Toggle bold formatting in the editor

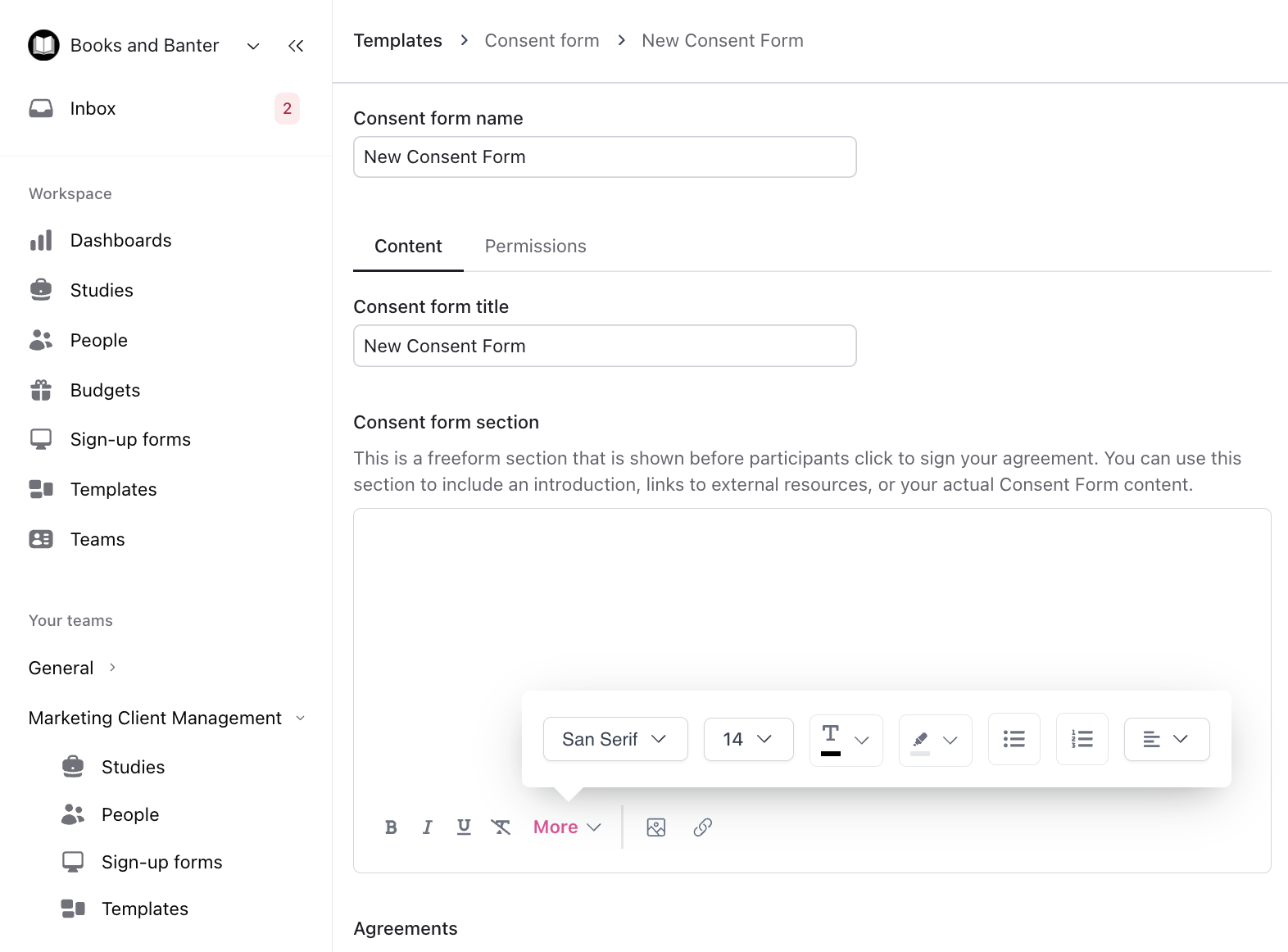click(391, 827)
